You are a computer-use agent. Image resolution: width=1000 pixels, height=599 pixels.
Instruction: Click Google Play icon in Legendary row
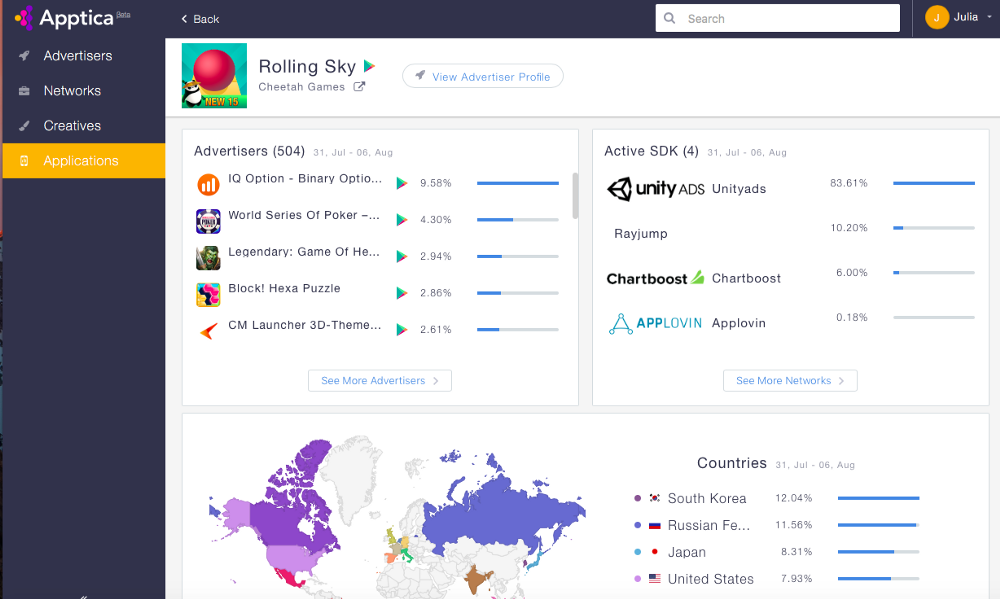coord(402,256)
